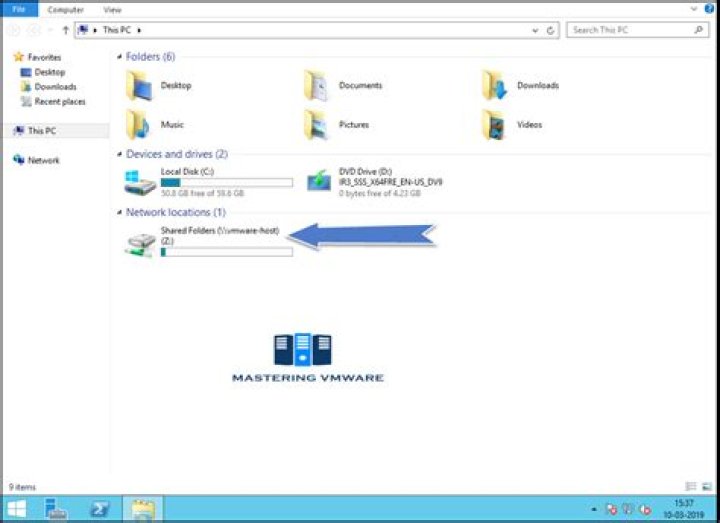Image resolution: width=720 pixels, height=523 pixels.
Task: Open the Music folder
Action: (x=139, y=125)
